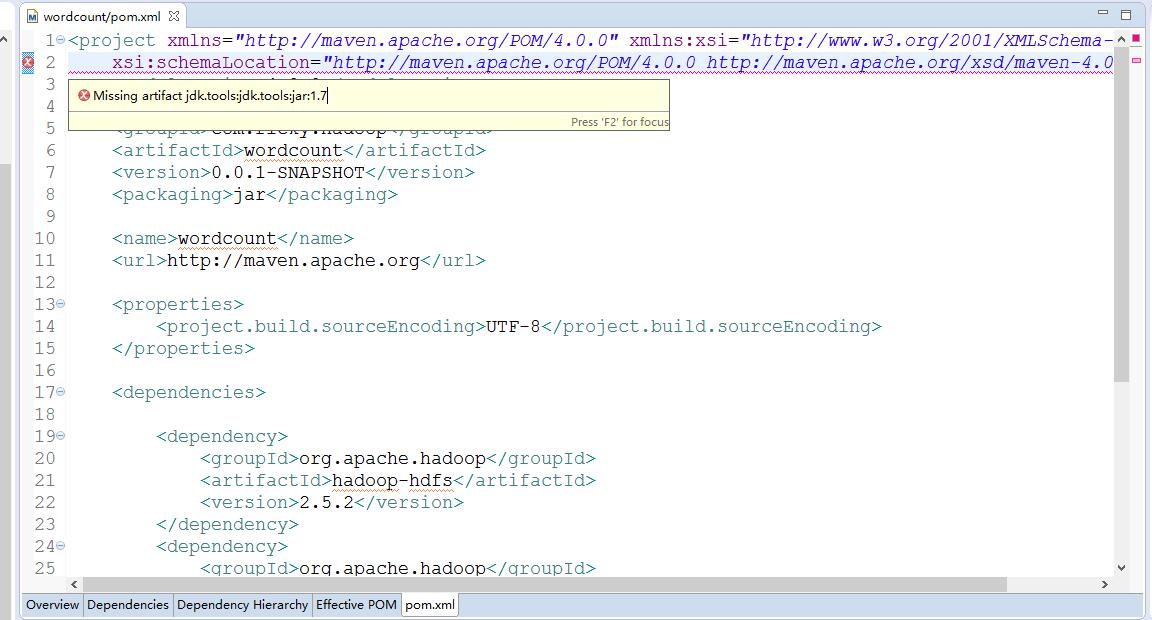Click the wordcount name value on line 10
This screenshot has height=620, width=1152.
click(x=227, y=239)
